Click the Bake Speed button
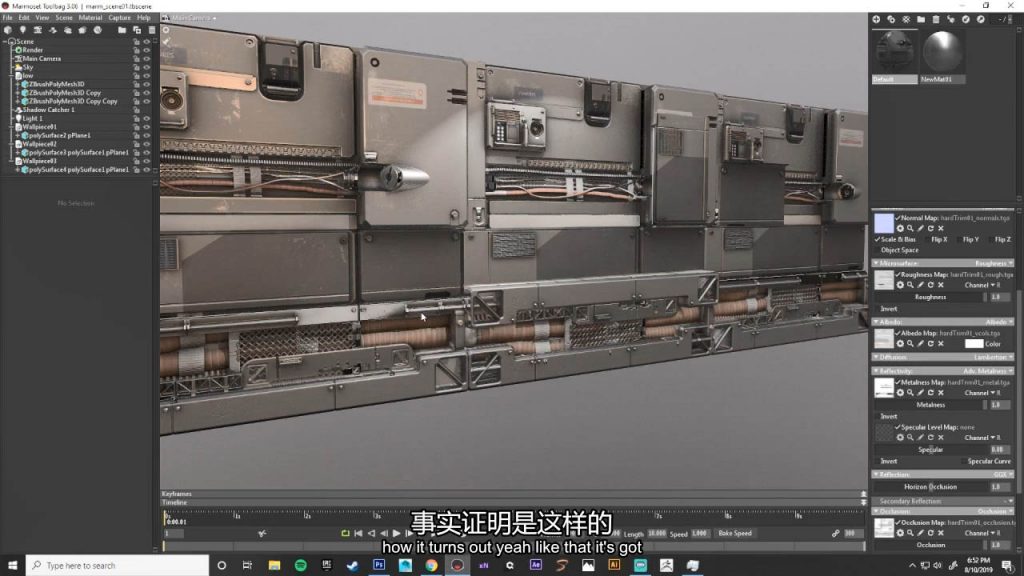This screenshot has width=1024, height=576. click(735, 534)
